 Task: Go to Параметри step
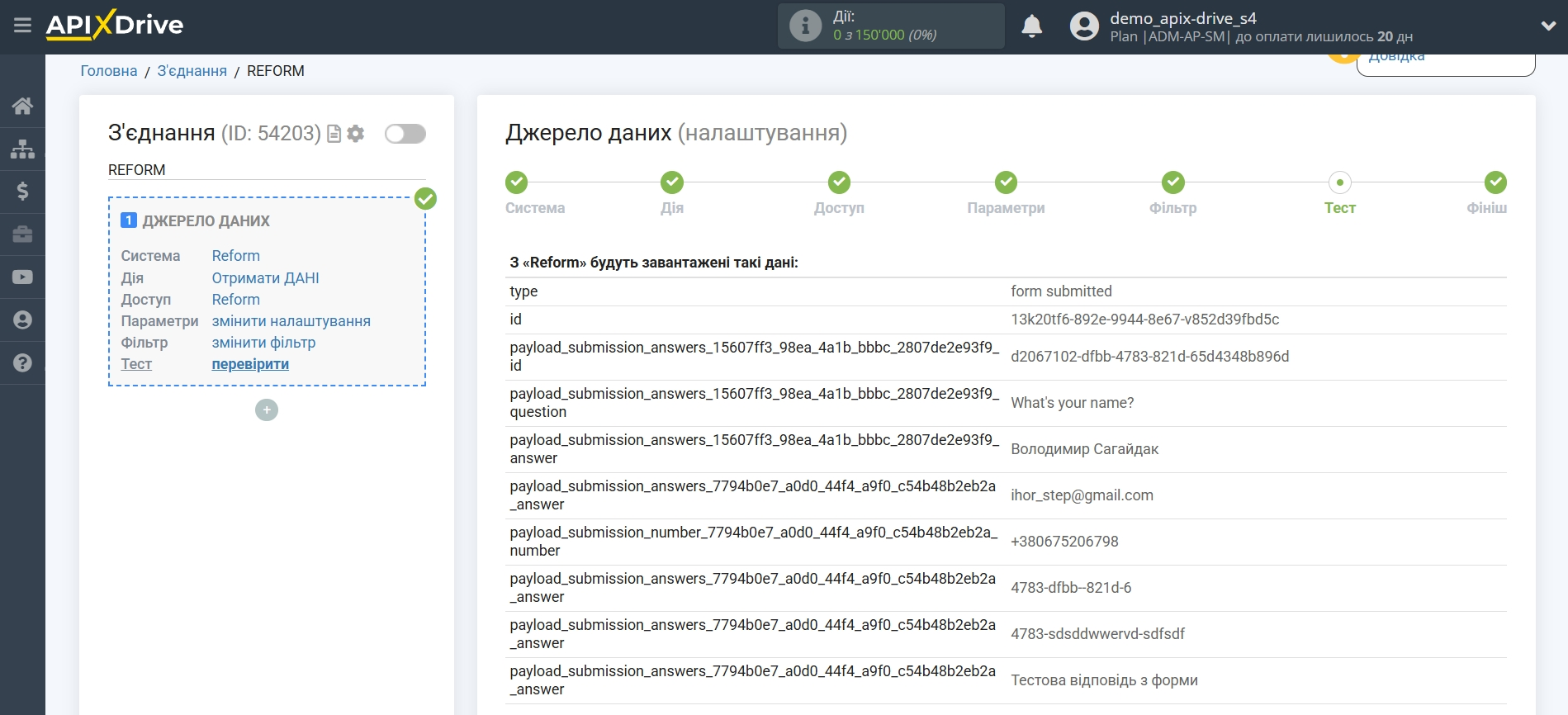coord(1006,182)
